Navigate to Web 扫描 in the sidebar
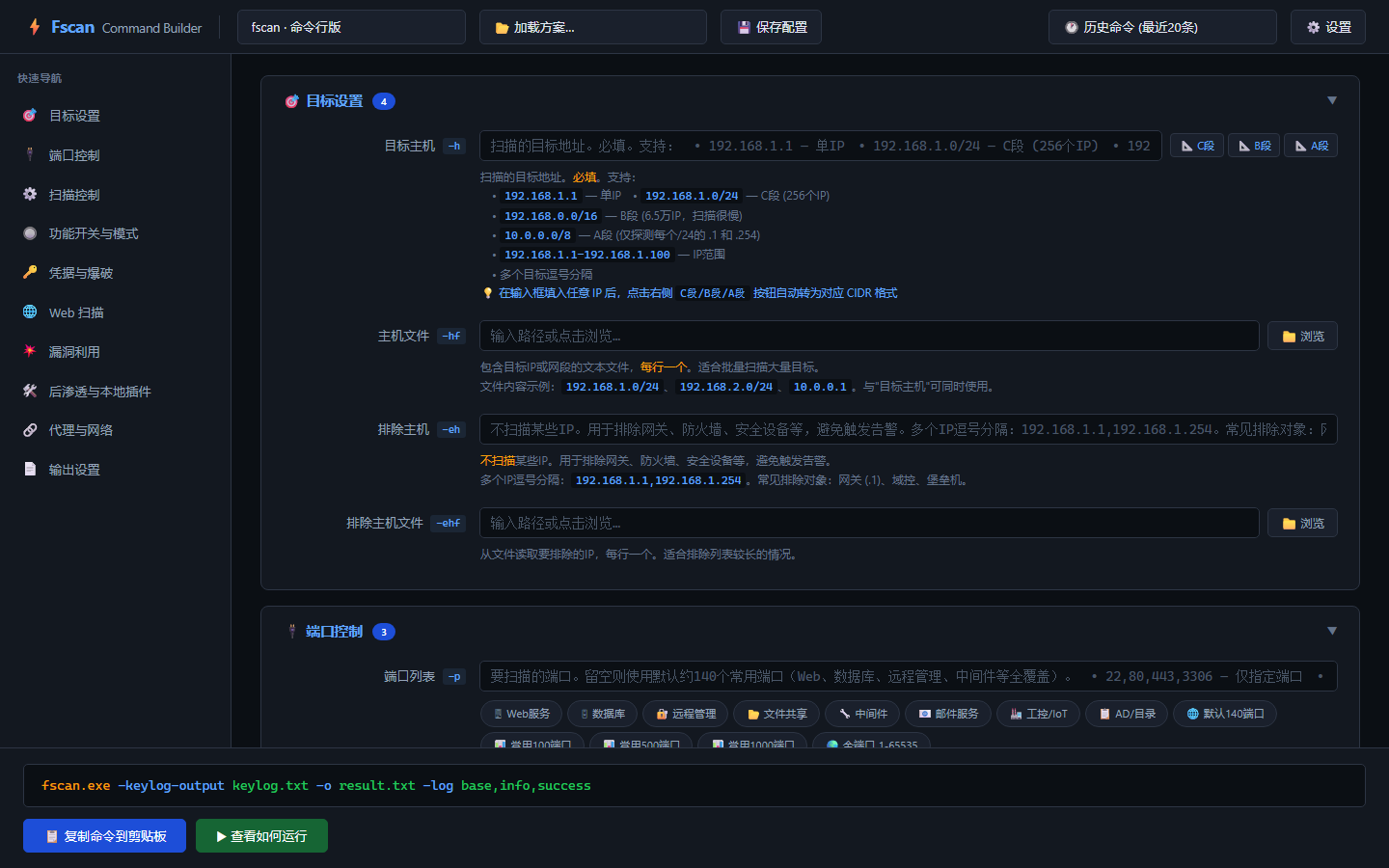Image resolution: width=1389 pixels, height=868 pixels. click(116, 312)
